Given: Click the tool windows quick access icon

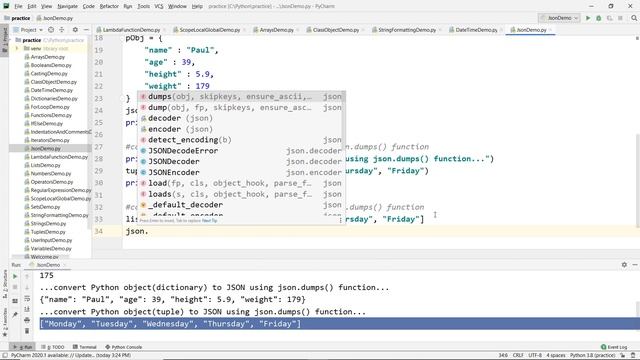Looking at the screenshot, I should click(x=4, y=356).
